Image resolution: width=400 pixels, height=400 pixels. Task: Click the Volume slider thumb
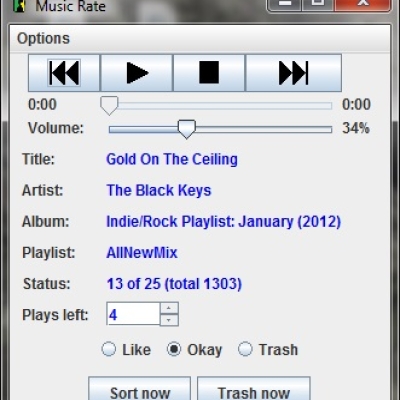point(187,129)
